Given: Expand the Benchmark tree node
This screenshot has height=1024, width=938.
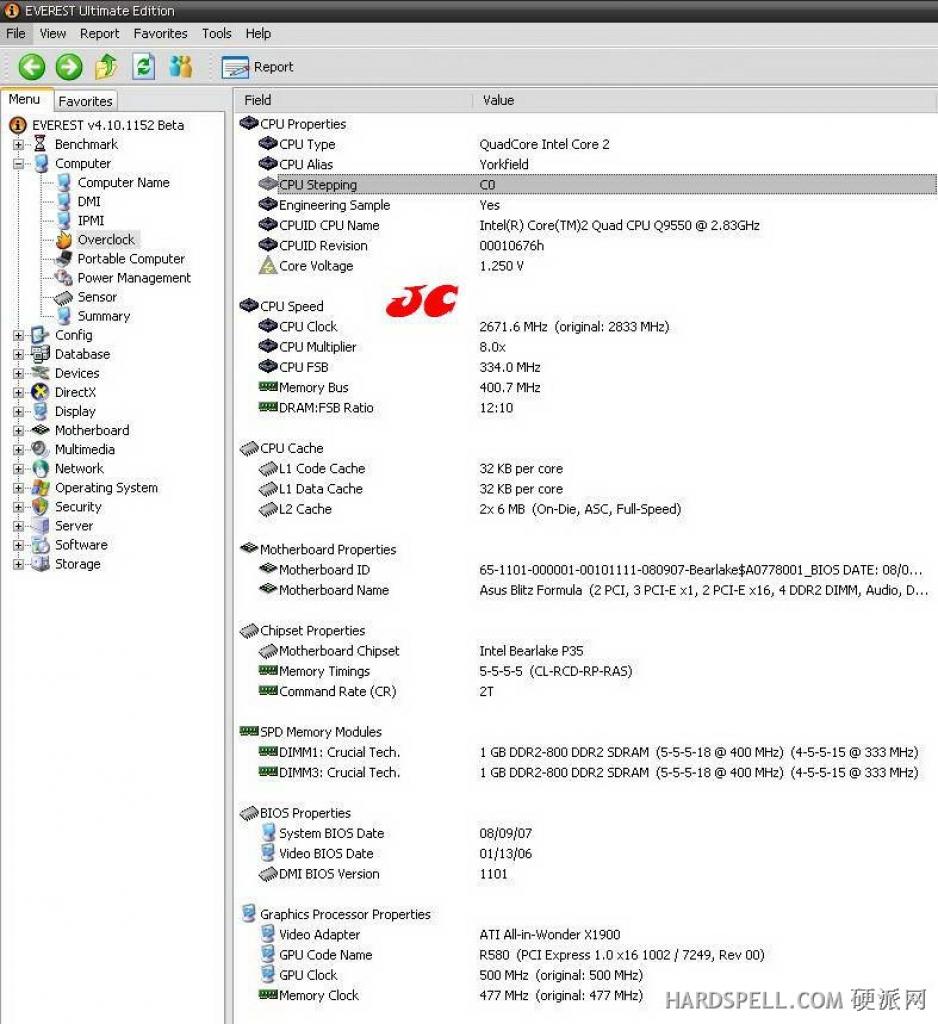Looking at the screenshot, I should tap(18, 144).
